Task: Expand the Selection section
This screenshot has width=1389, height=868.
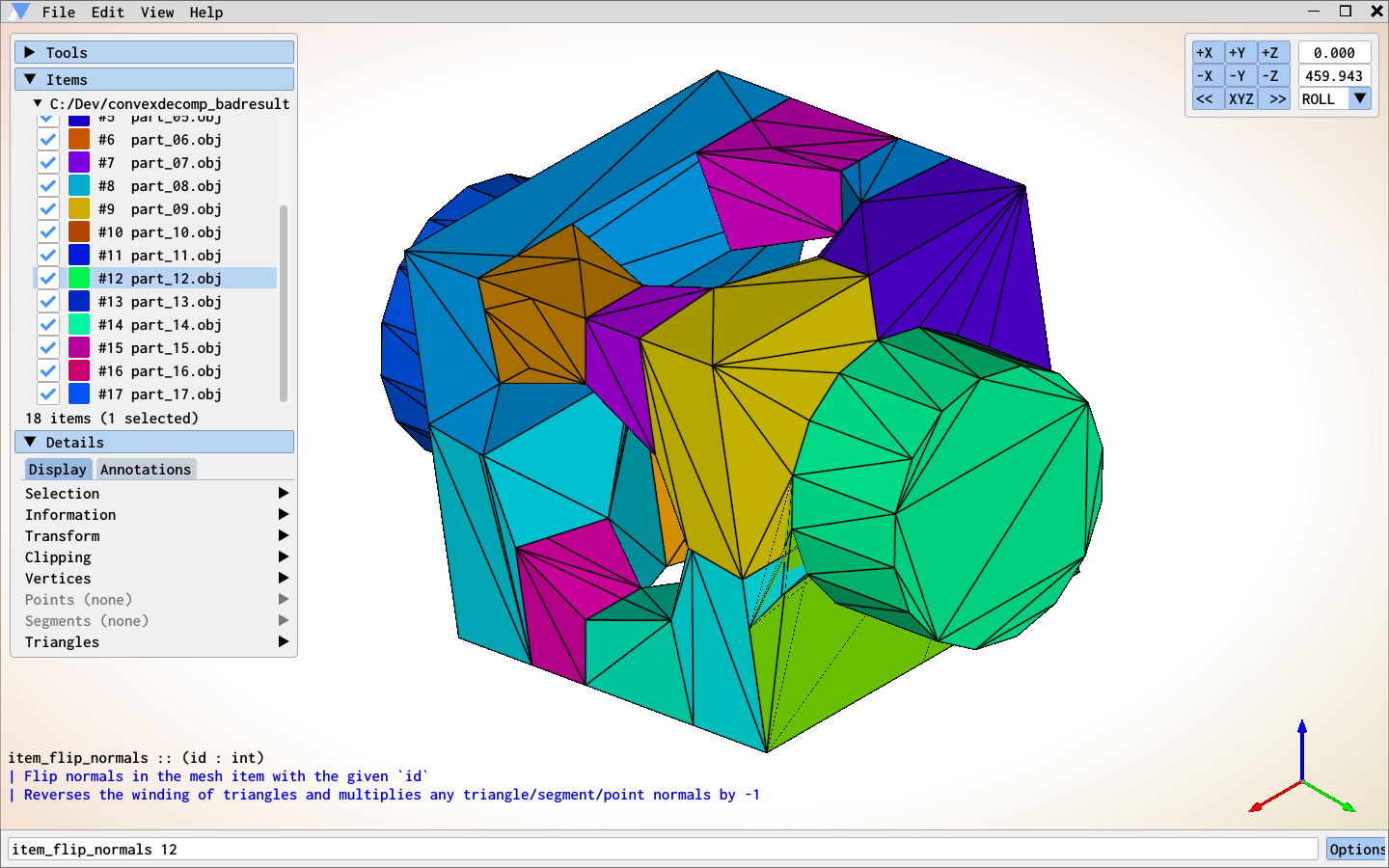Action: coord(157,494)
